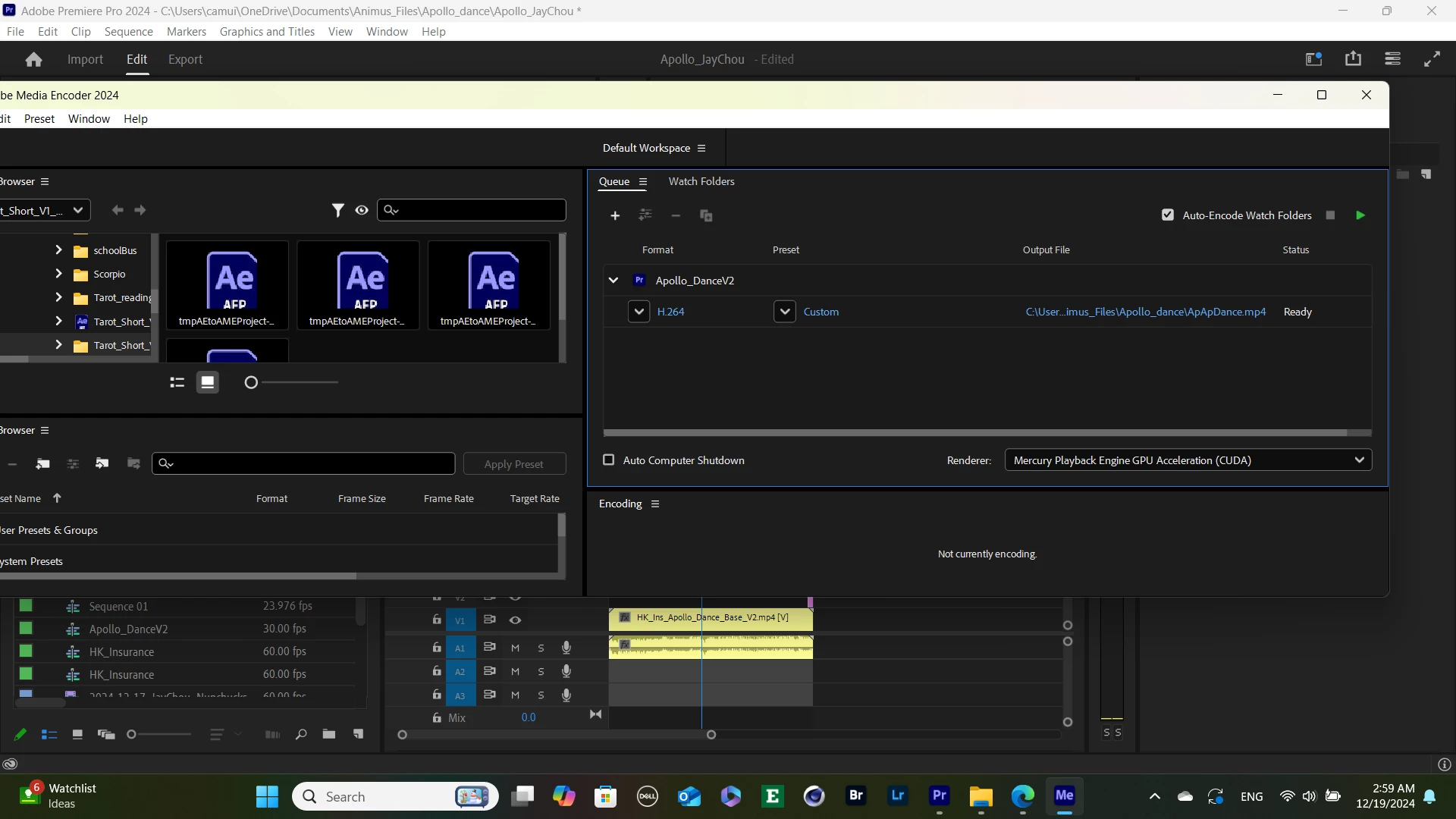Click the ApApDance.mp4 output file path
This screenshot has height=819, width=1456.
click(x=1145, y=312)
